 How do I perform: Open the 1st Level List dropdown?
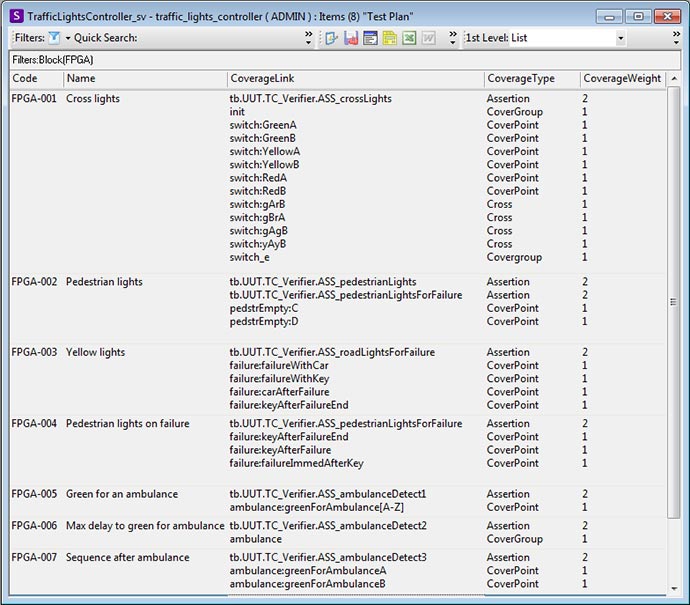[x=620, y=38]
